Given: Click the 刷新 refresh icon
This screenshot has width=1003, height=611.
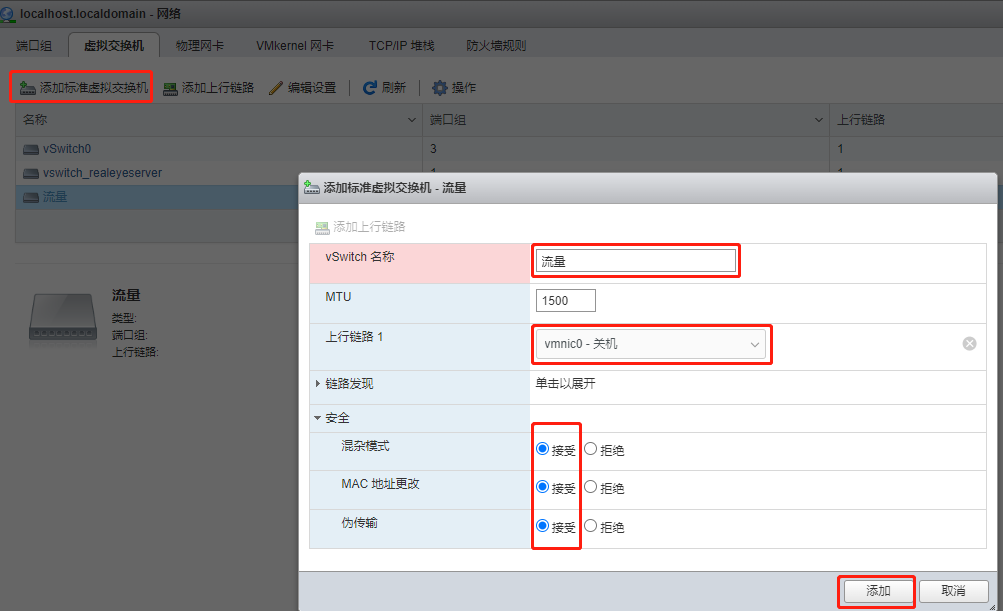Looking at the screenshot, I should click(370, 88).
